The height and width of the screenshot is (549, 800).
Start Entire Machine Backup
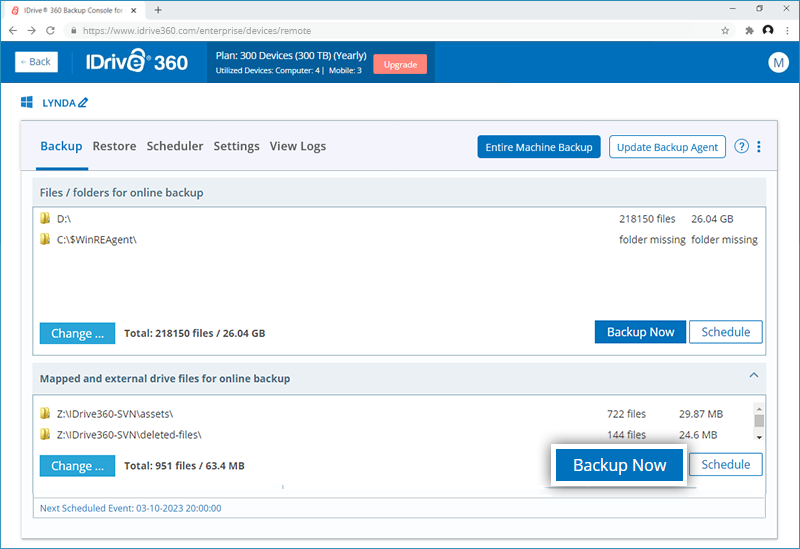(x=539, y=147)
